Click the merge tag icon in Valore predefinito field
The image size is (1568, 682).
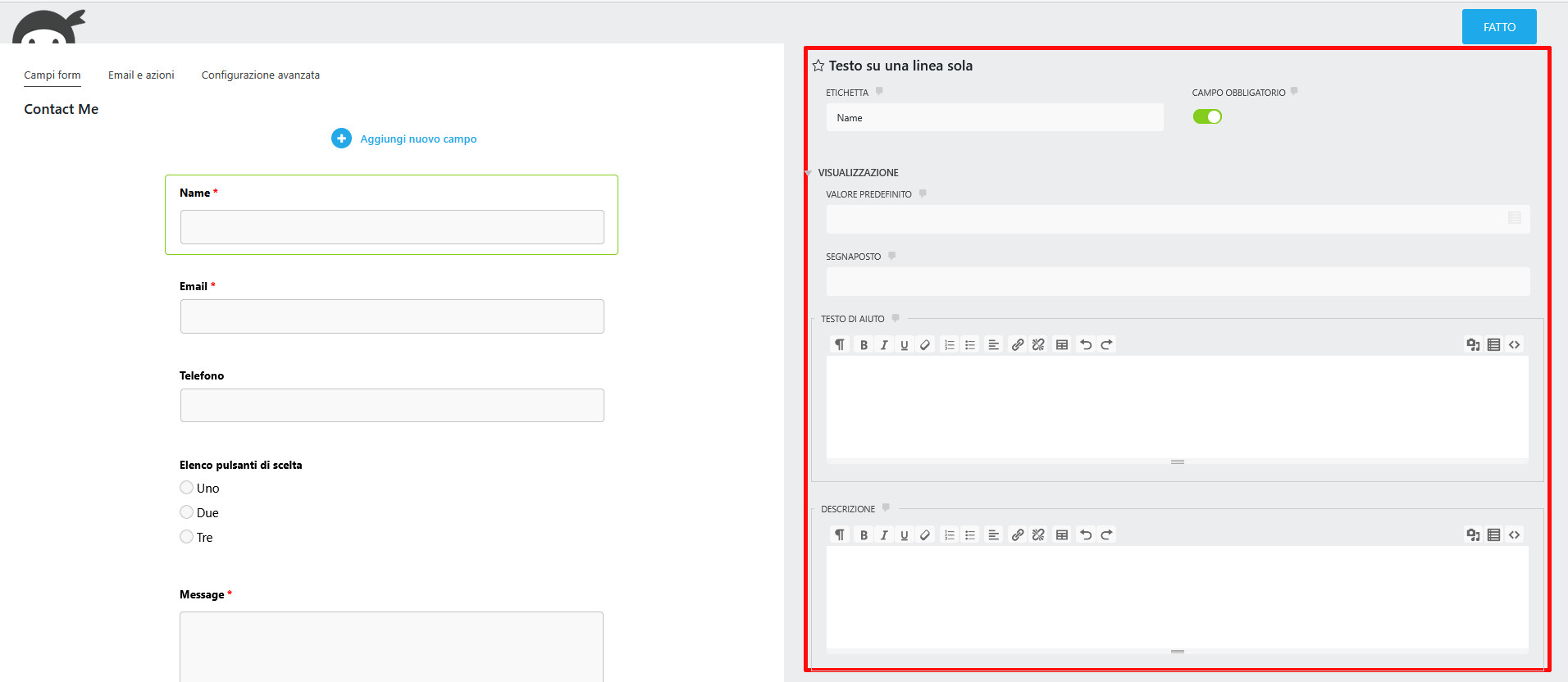tap(1515, 218)
